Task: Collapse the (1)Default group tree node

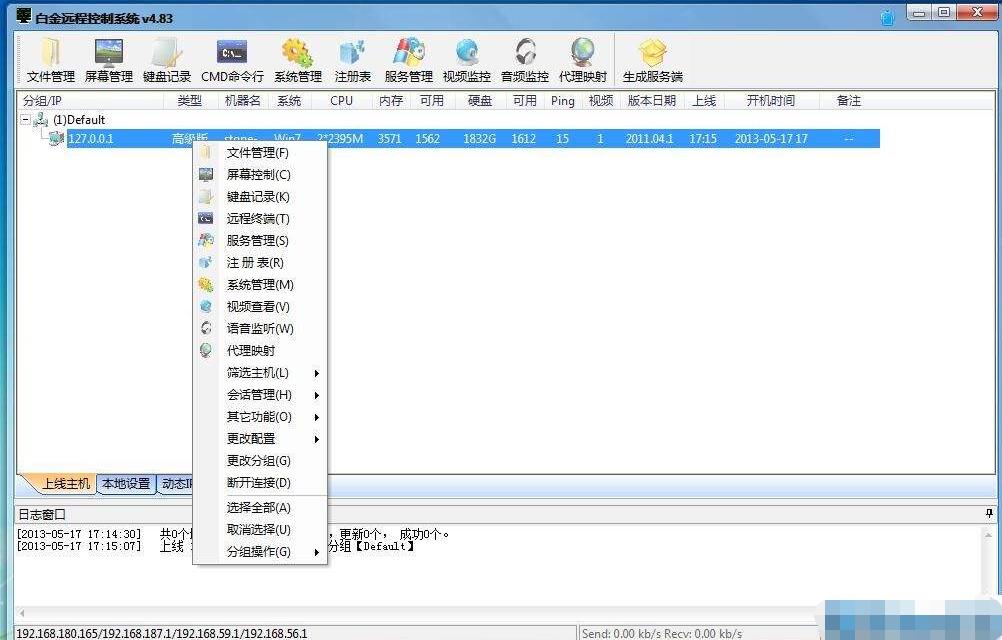Action: [x=25, y=120]
